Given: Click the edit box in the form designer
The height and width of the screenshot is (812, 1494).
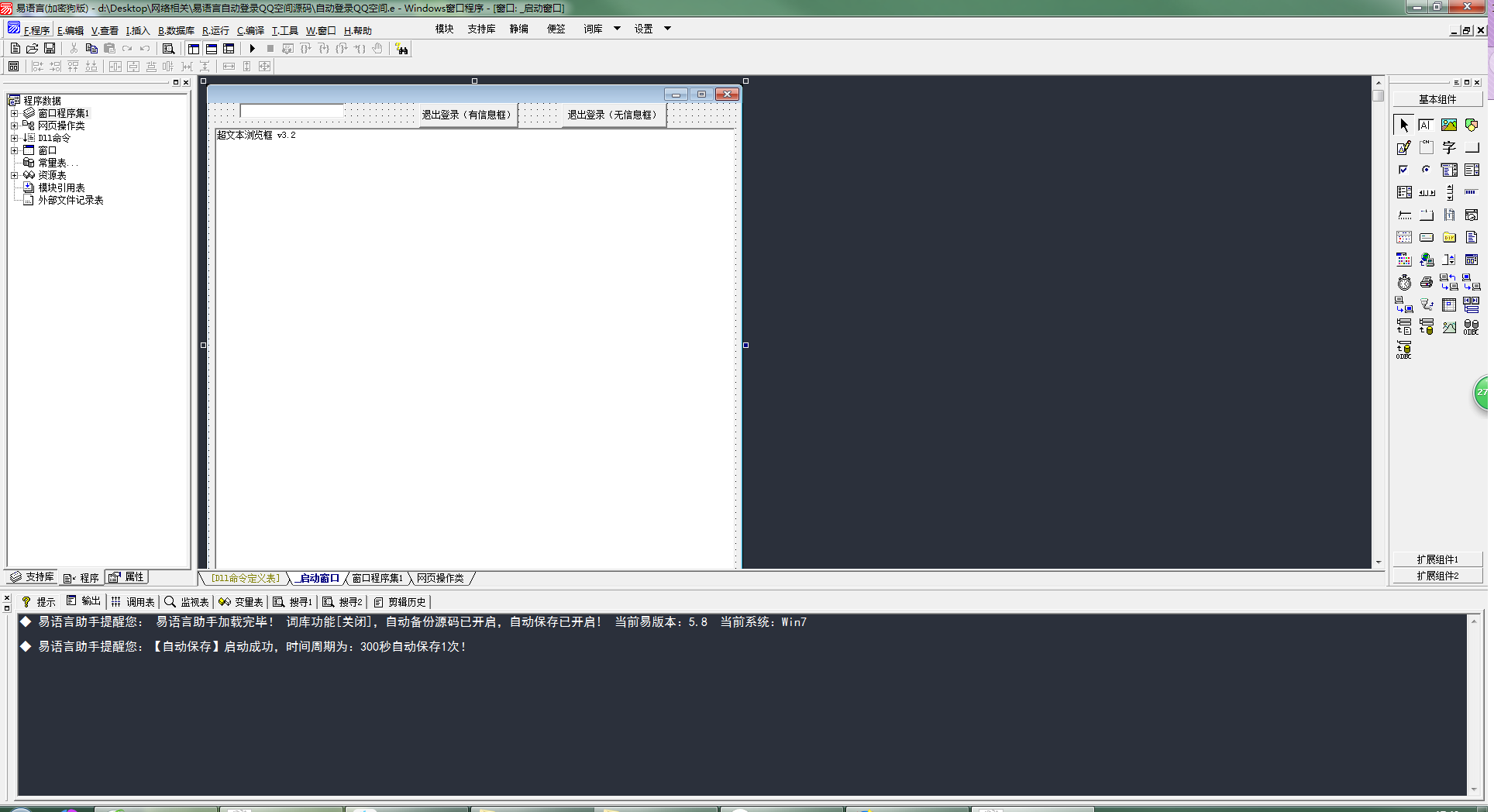Looking at the screenshot, I should pyautogui.click(x=291, y=111).
